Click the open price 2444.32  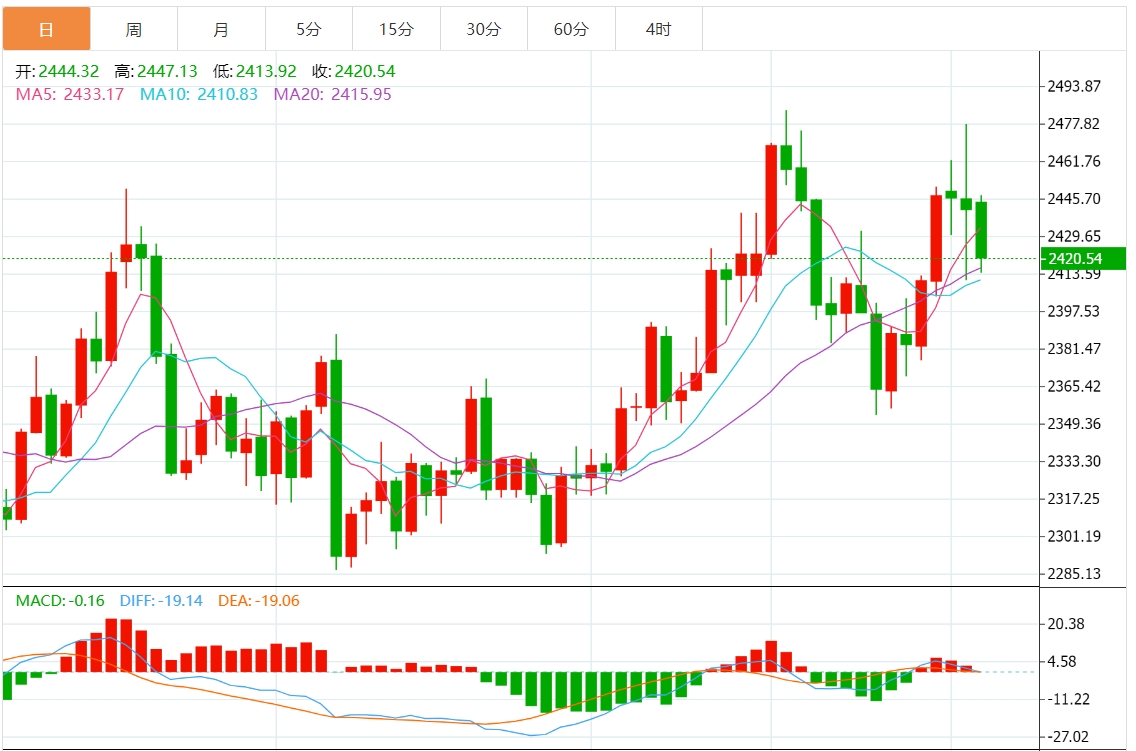click(x=69, y=71)
